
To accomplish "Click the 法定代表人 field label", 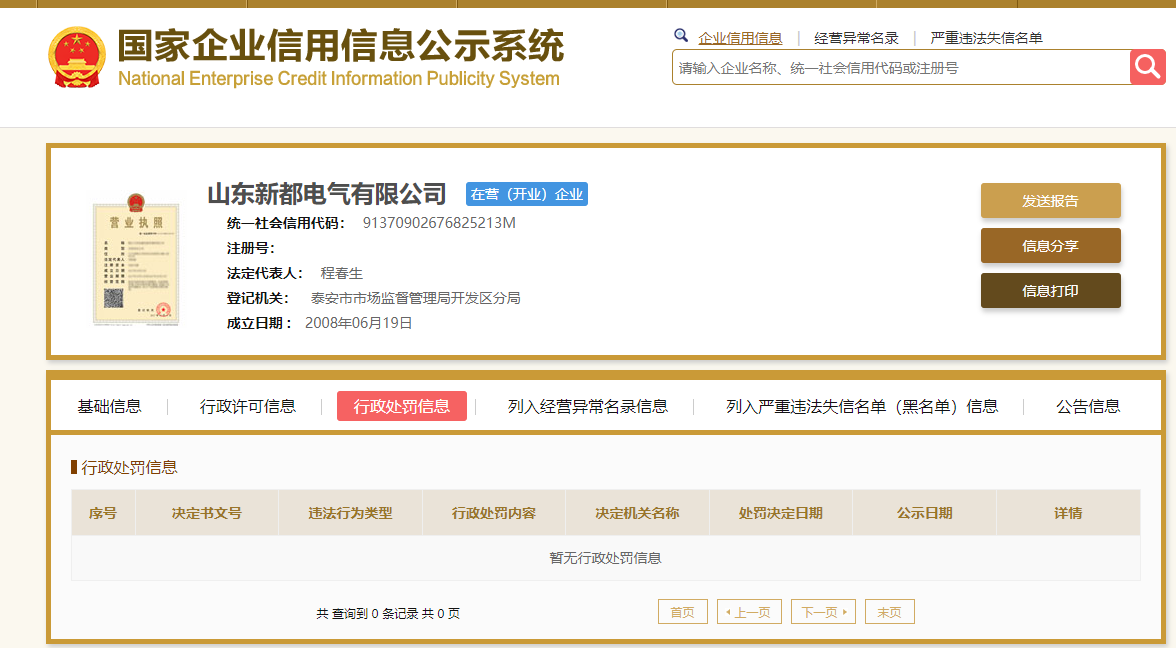I will click(265, 273).
